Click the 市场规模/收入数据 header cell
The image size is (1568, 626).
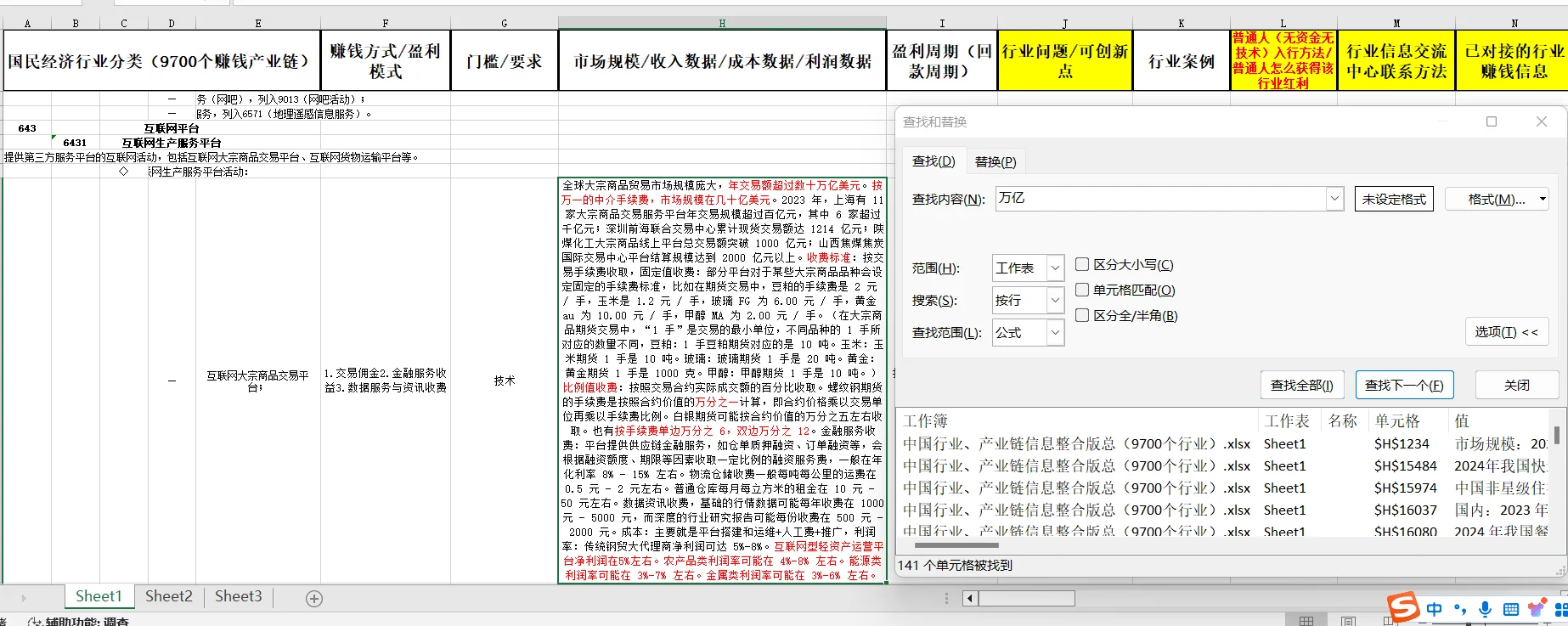pos(722,60)
